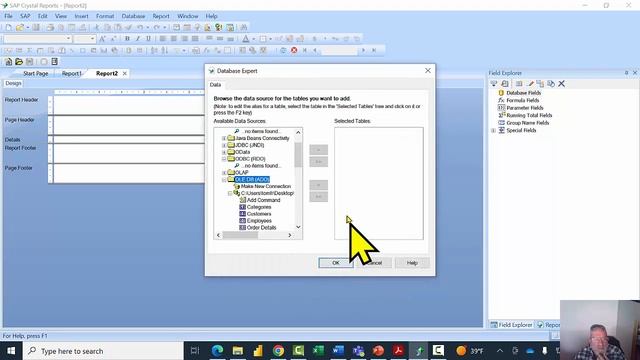This screenshot has height=360, width=640.
Task: Click the Insert to Report icon in Field Explorer
Action: [494, 84]
